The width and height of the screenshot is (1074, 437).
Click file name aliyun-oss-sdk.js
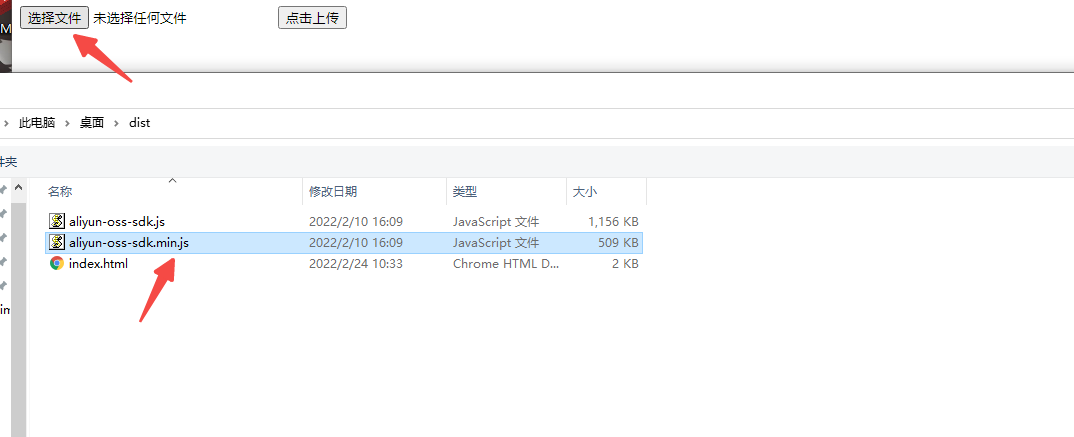pos(117,221)
